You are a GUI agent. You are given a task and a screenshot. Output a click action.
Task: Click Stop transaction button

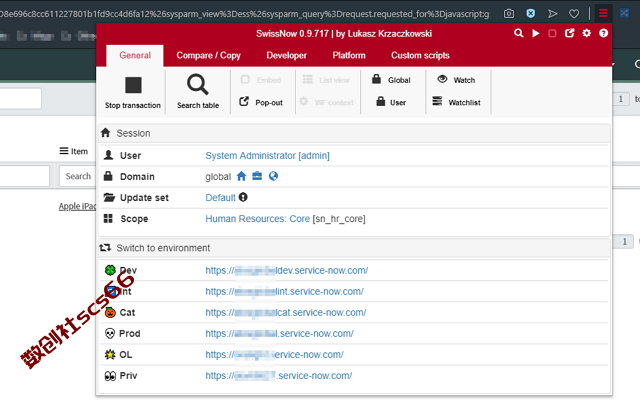click(x=133, y=93)
